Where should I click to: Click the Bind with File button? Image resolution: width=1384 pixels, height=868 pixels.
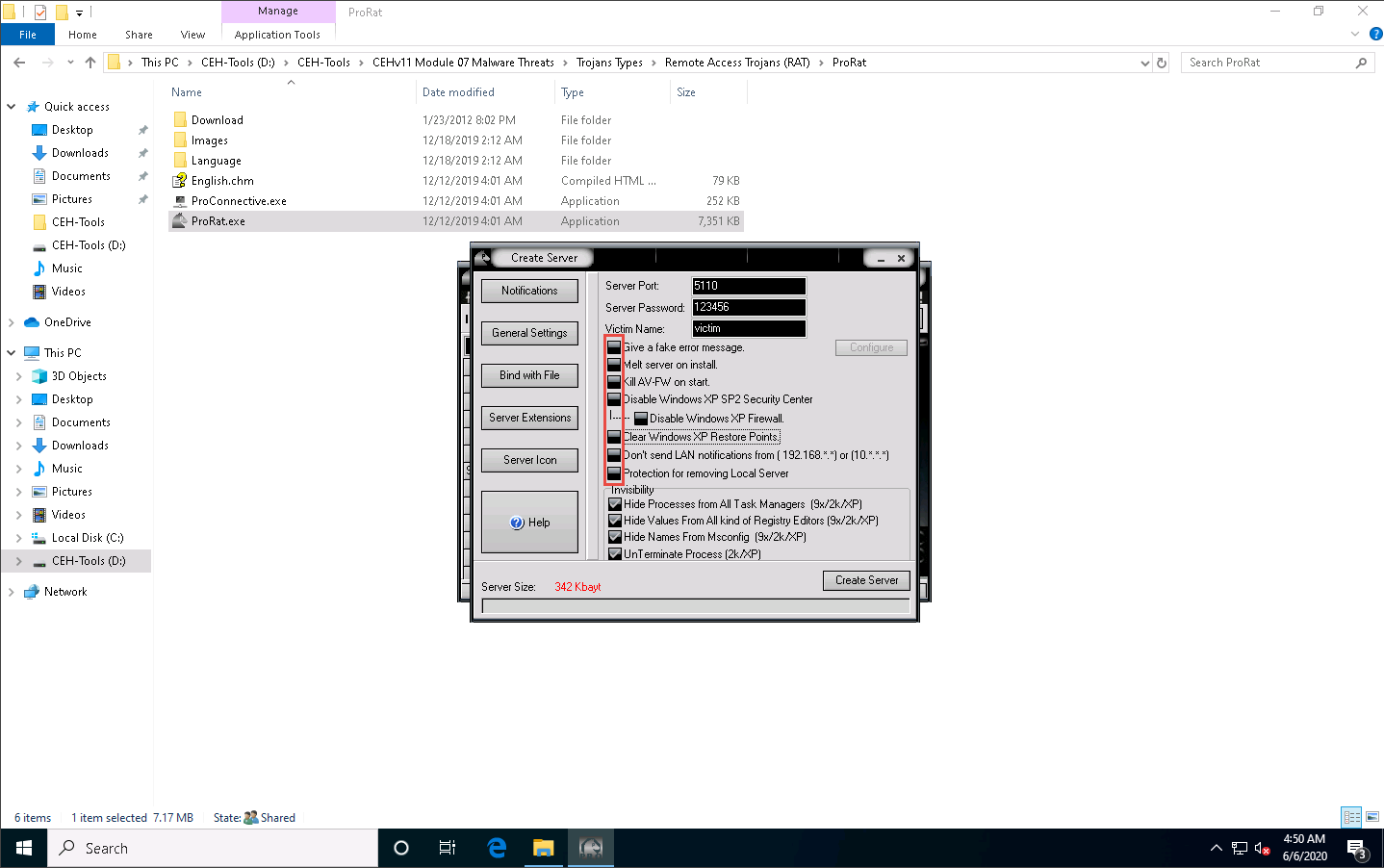click(x=529, y=375)
